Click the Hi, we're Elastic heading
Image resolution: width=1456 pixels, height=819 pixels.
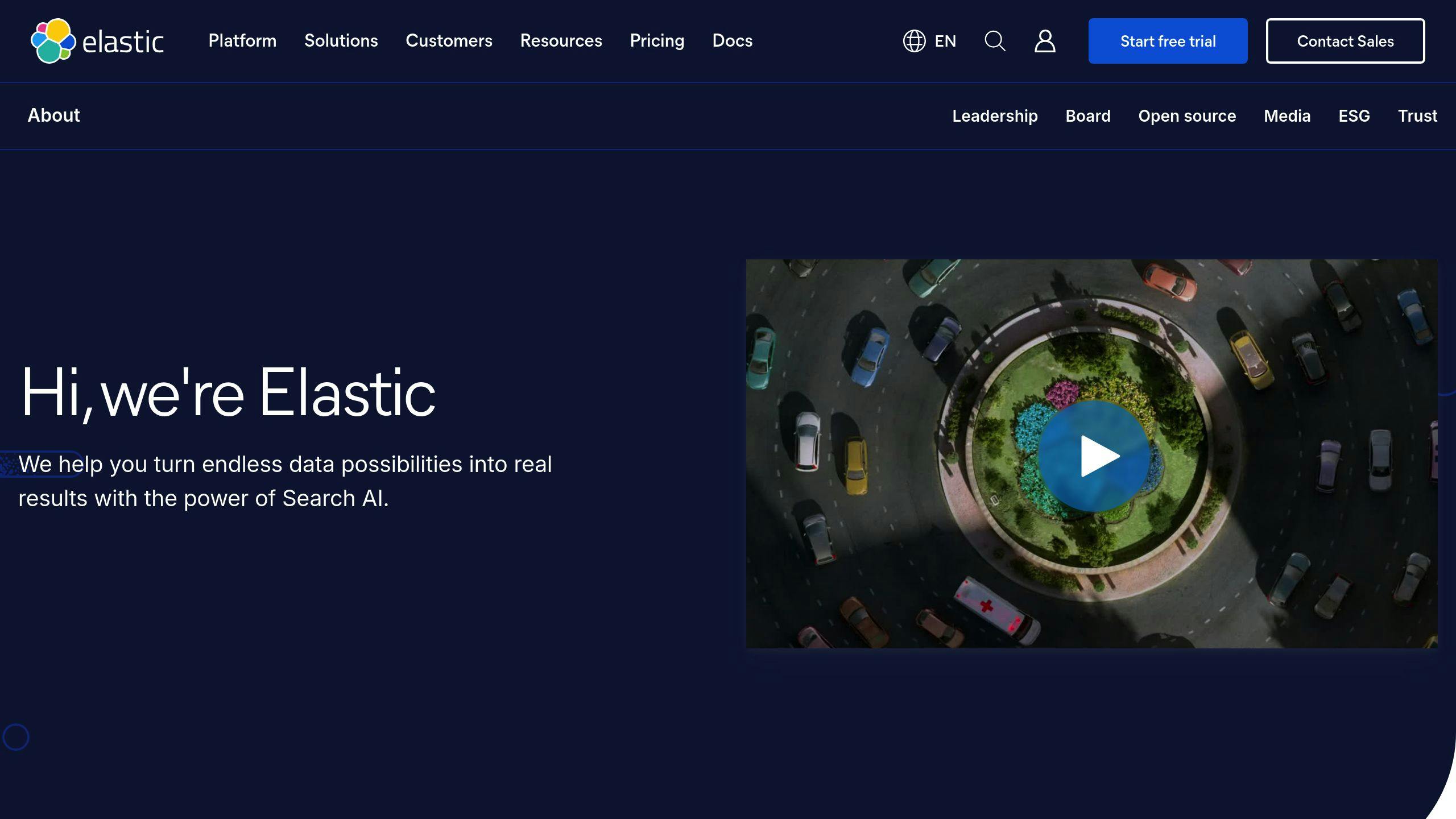[228, 393]
